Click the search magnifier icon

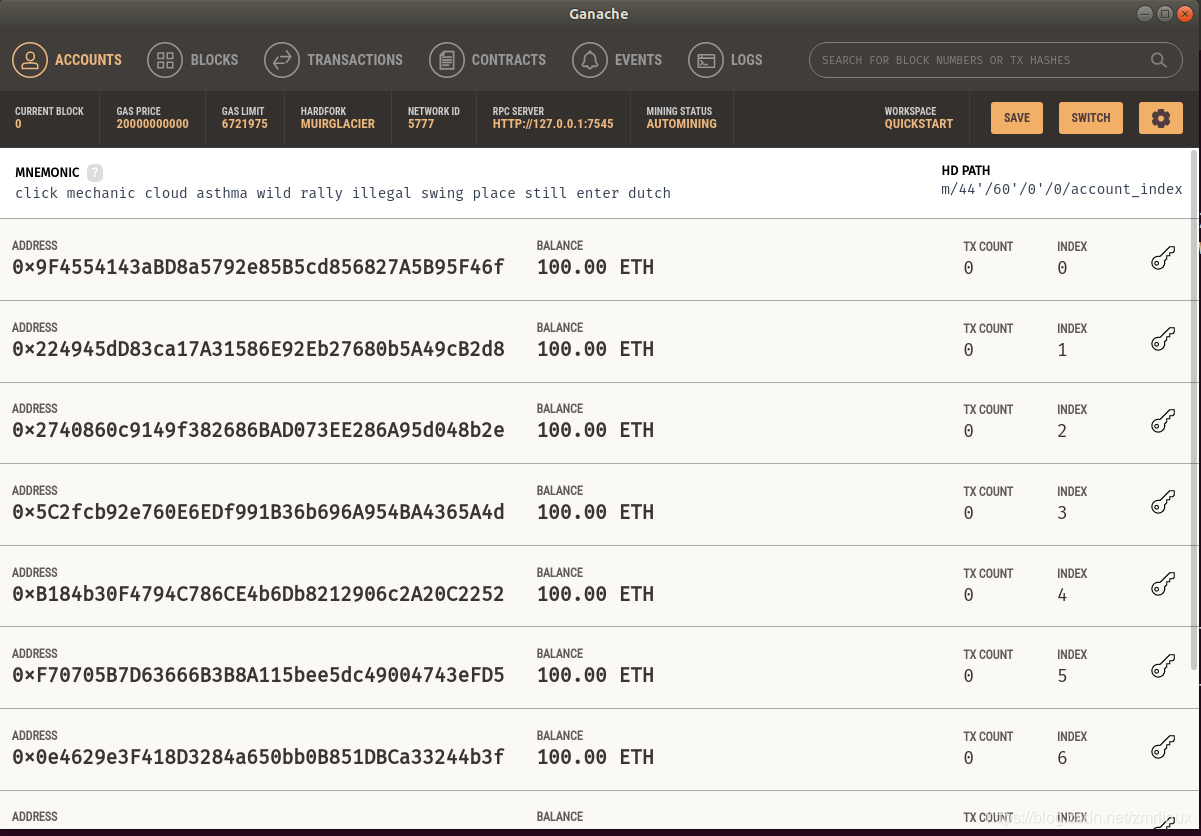(x=1159, y=60)
